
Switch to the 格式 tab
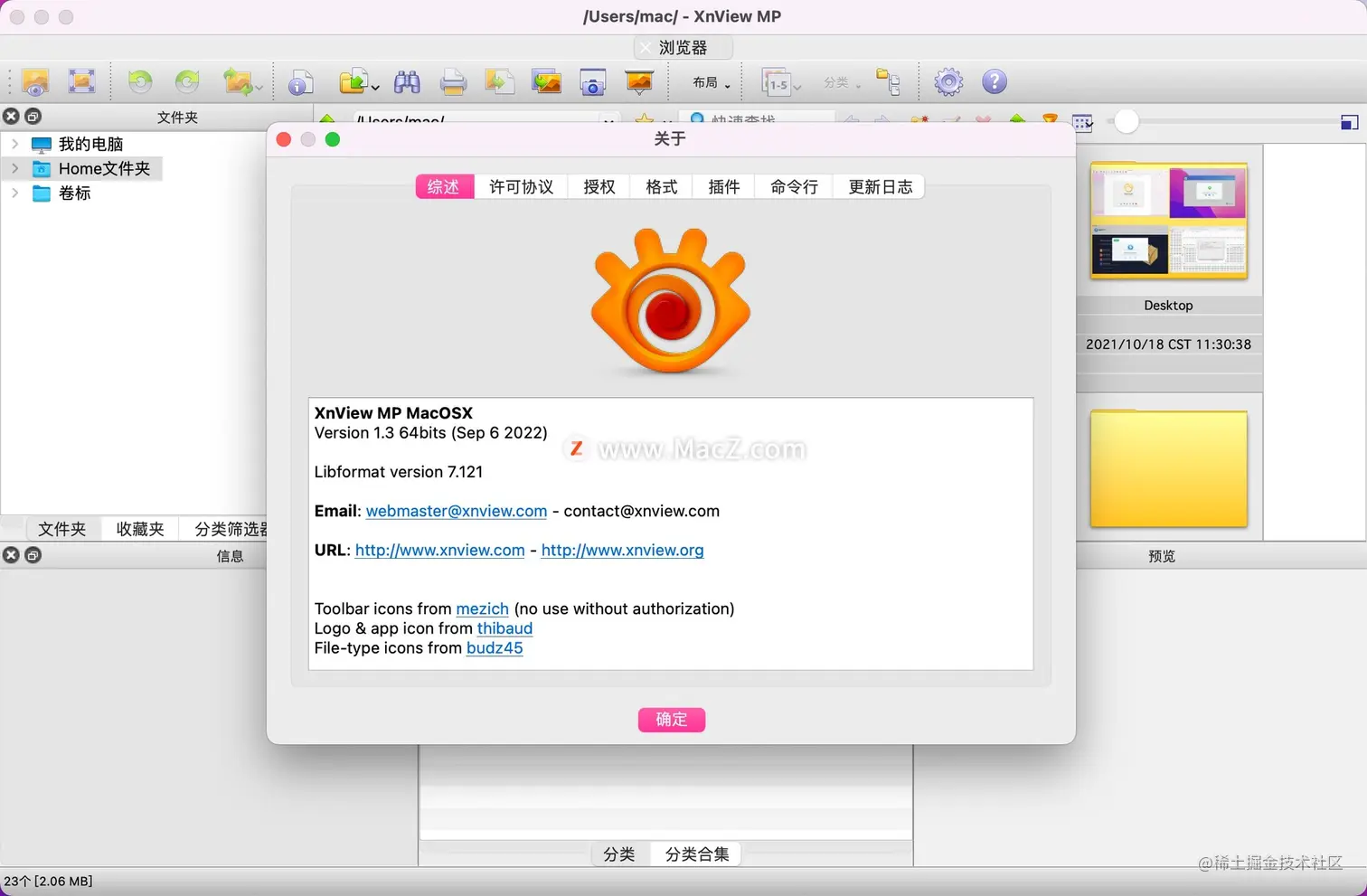point(662,187)
